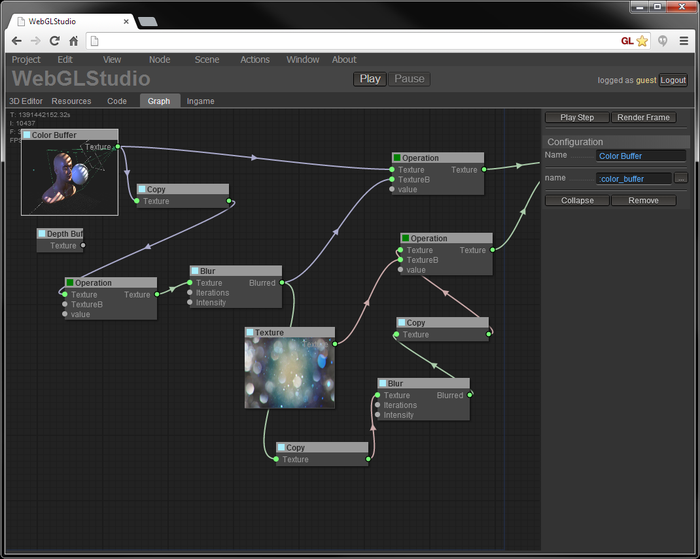Click the Color Buffer 3D head preview thumbnail
Image resolution: width=700 pixels, height=559 pixels.
pos(70,178)
